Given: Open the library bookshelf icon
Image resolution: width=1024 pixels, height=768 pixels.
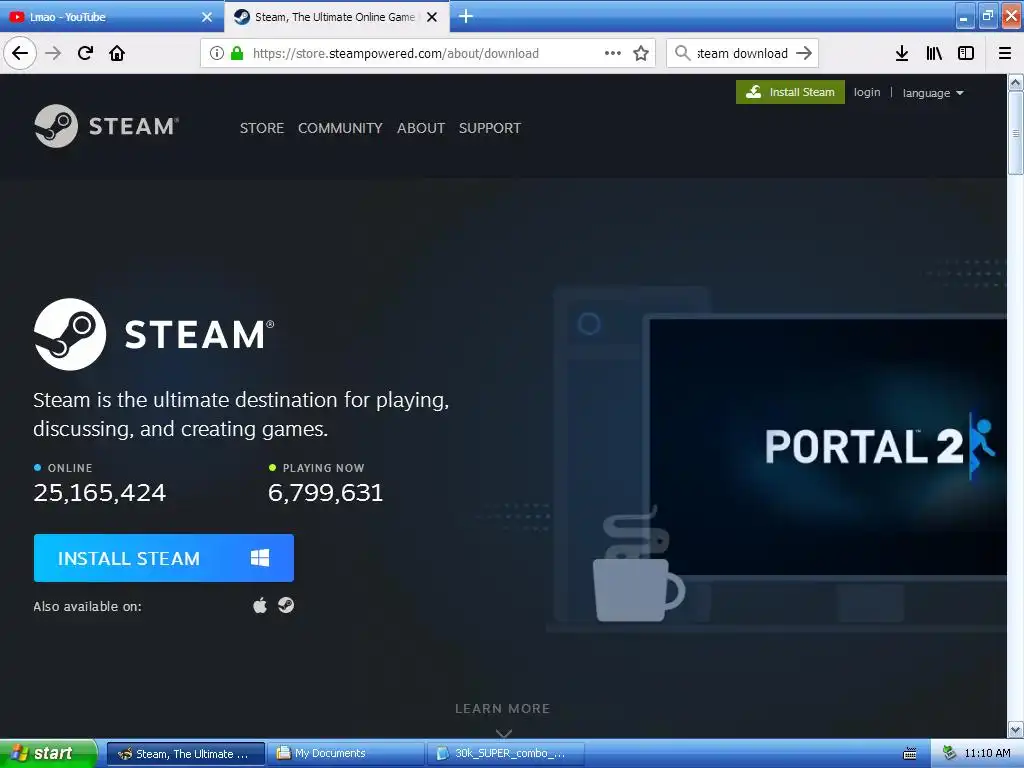Looking at the screenshot, I should pyautogui.click(x=934, y=53).
